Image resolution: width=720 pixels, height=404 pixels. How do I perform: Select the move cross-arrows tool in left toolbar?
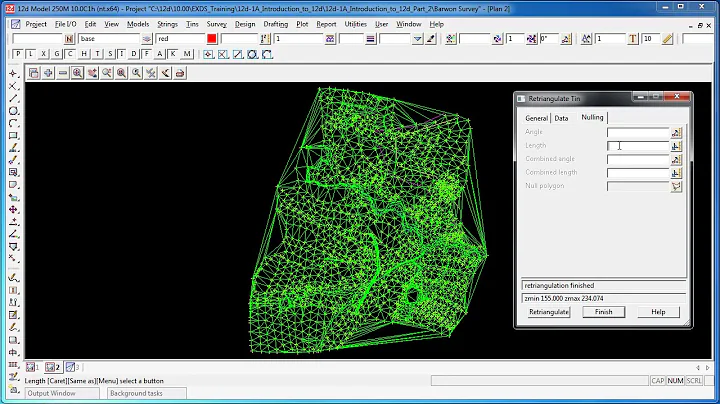13,210
